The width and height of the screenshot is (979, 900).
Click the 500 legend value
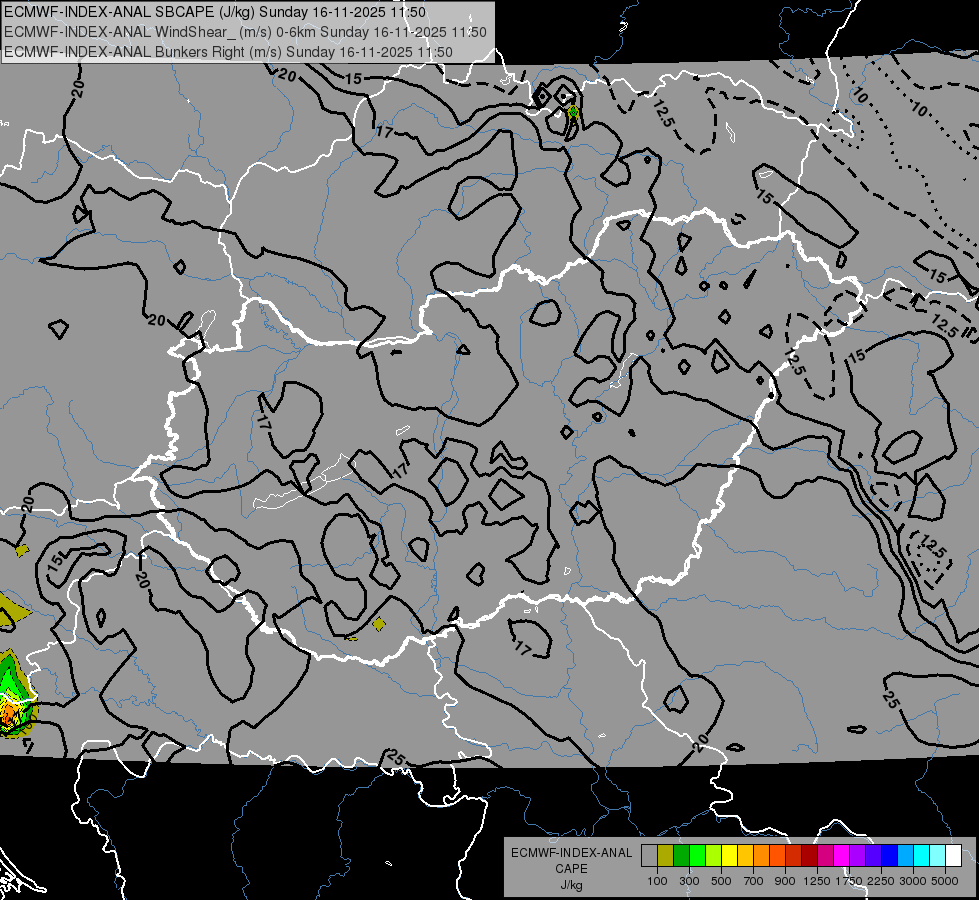[x=721, y=881]
